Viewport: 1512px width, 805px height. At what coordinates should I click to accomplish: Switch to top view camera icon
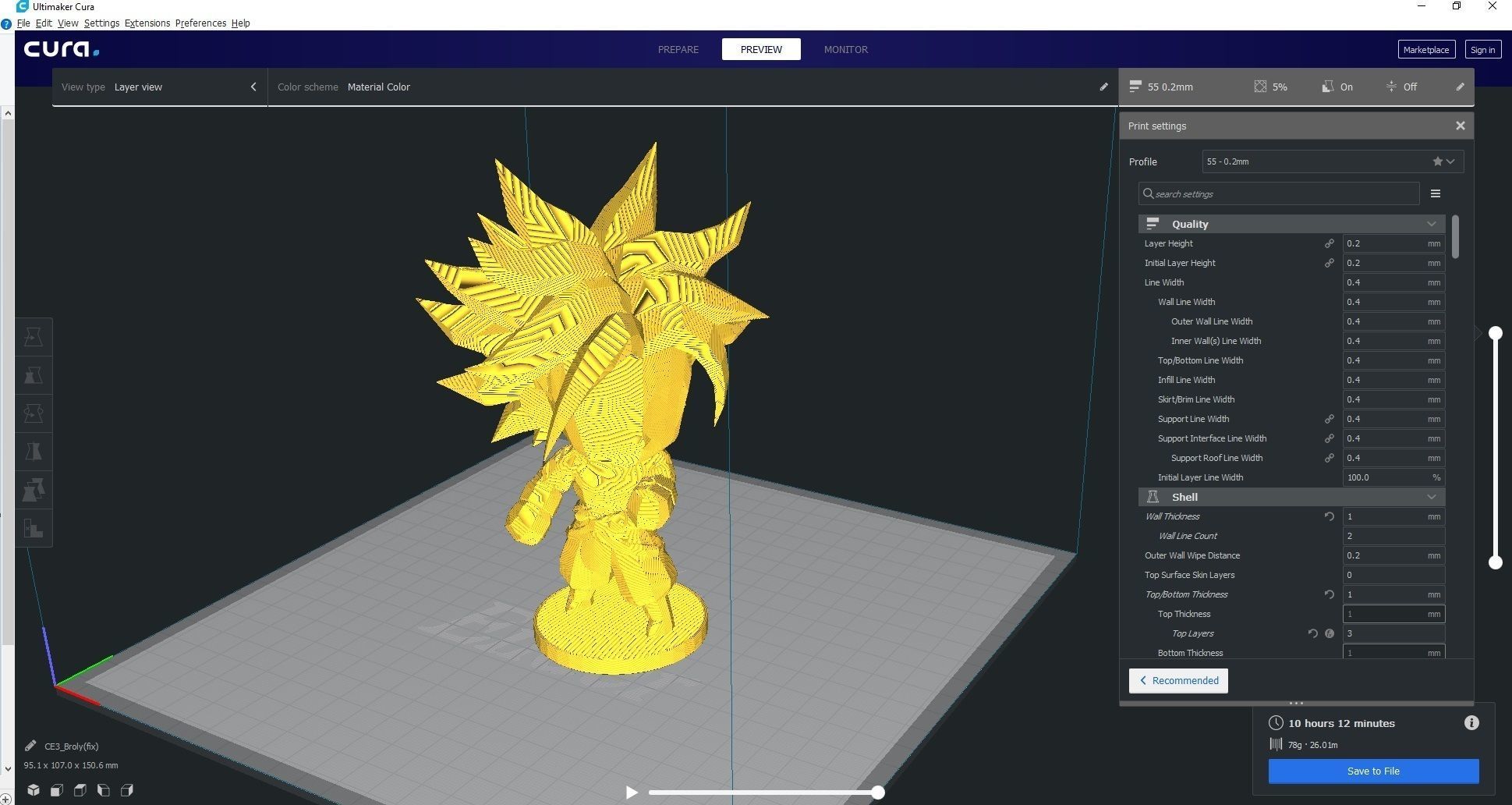80,790
